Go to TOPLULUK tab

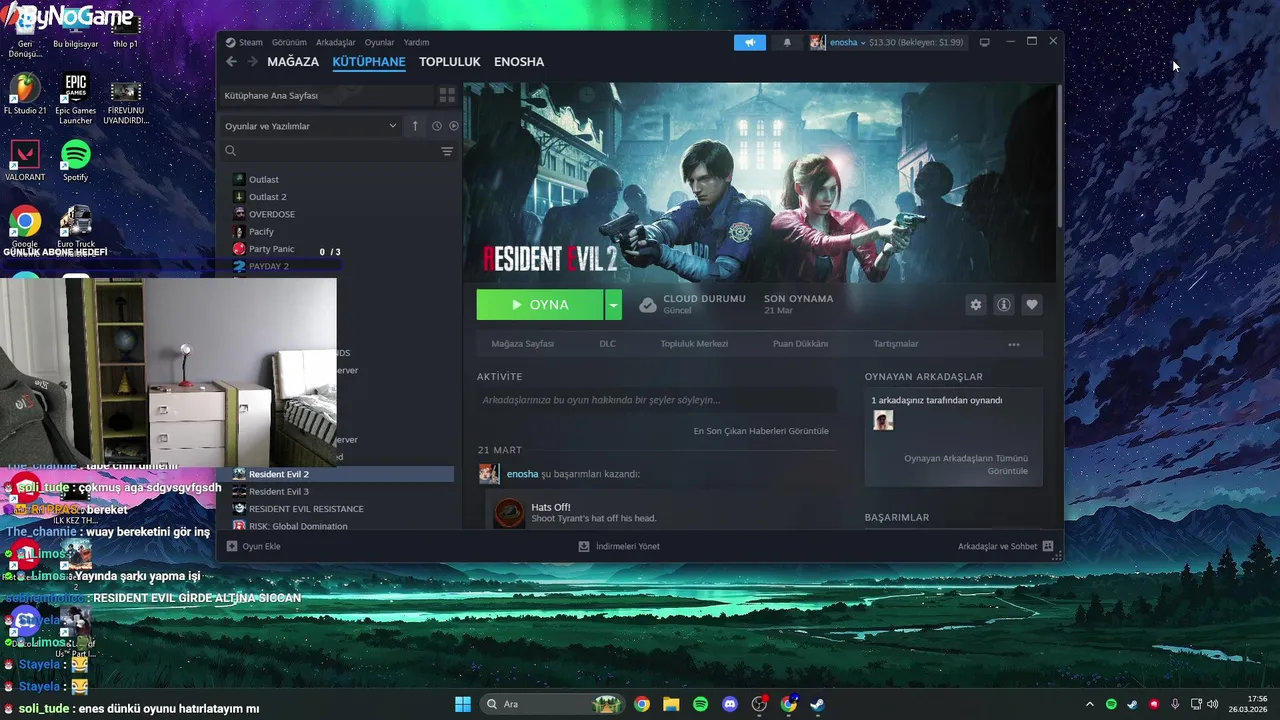450,62
